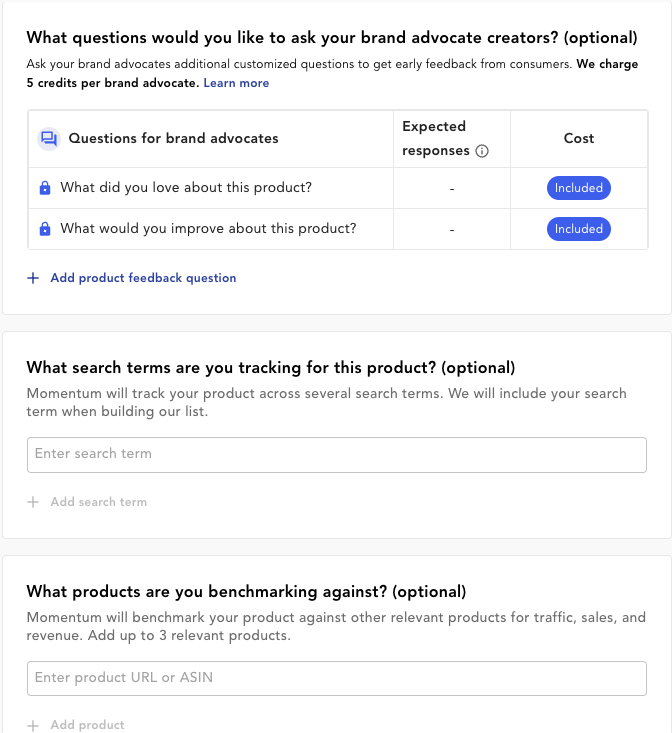Add product feedback question

[x=143, y=278]
